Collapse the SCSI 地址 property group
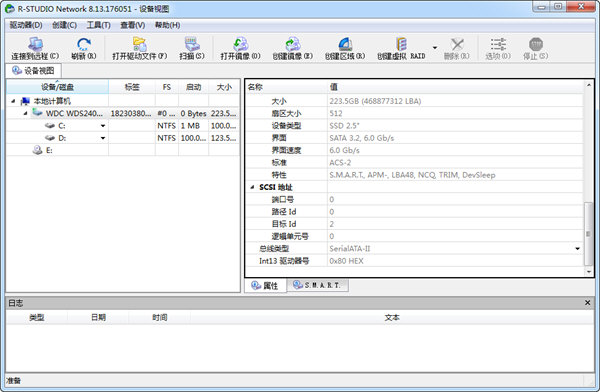 [252, 187]
